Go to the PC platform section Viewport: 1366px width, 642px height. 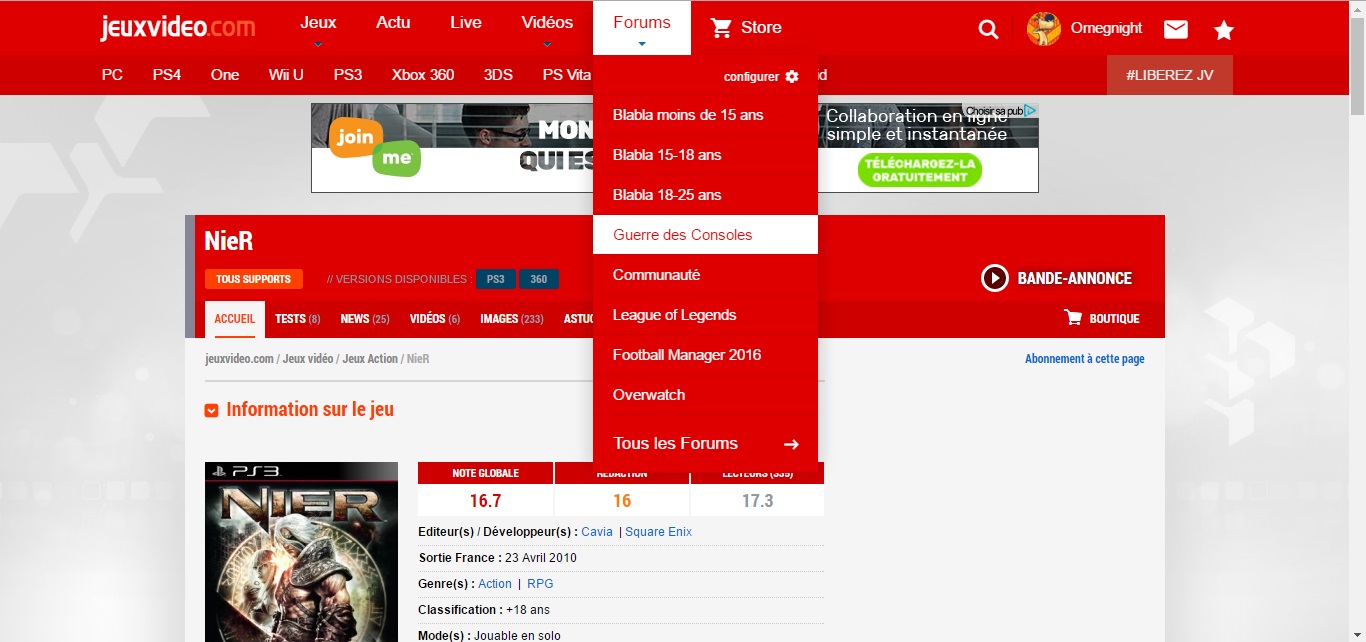point(112,75)
